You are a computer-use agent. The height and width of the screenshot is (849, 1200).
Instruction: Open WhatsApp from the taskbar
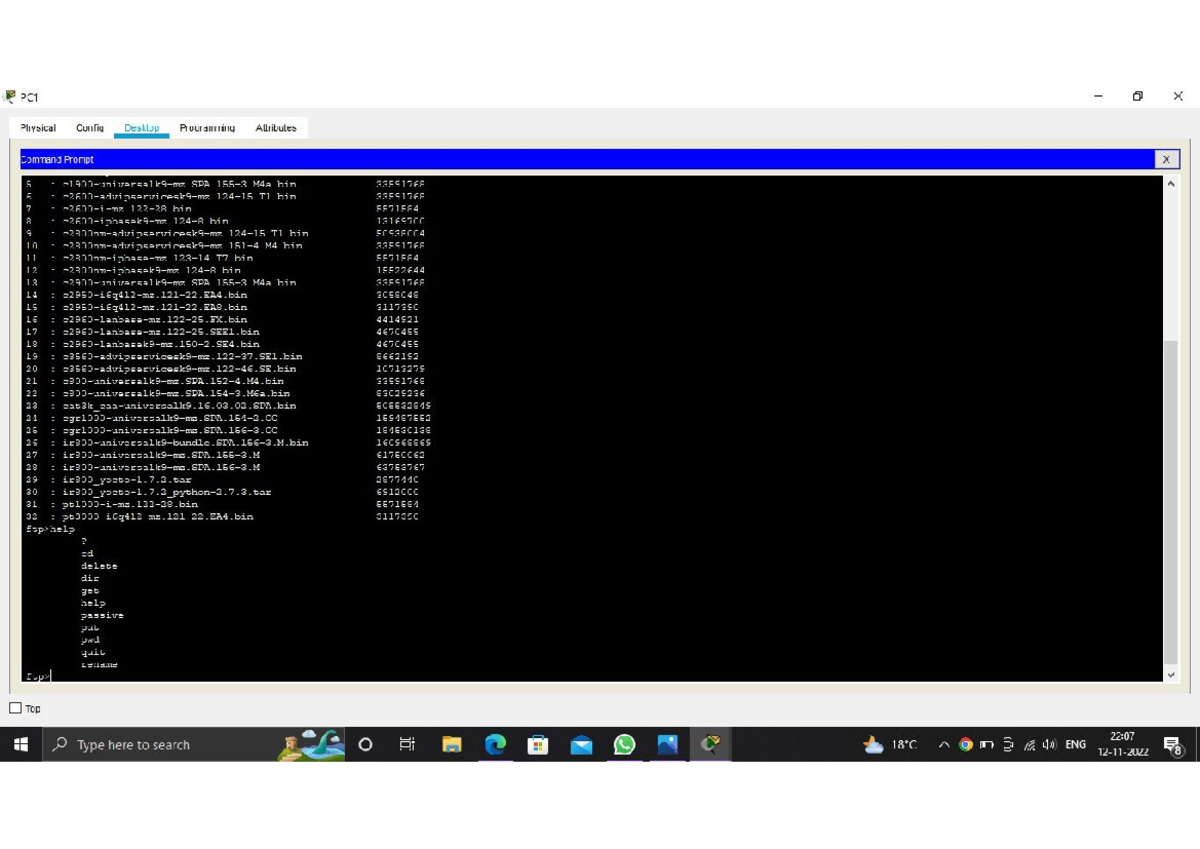tap(624, 744)
